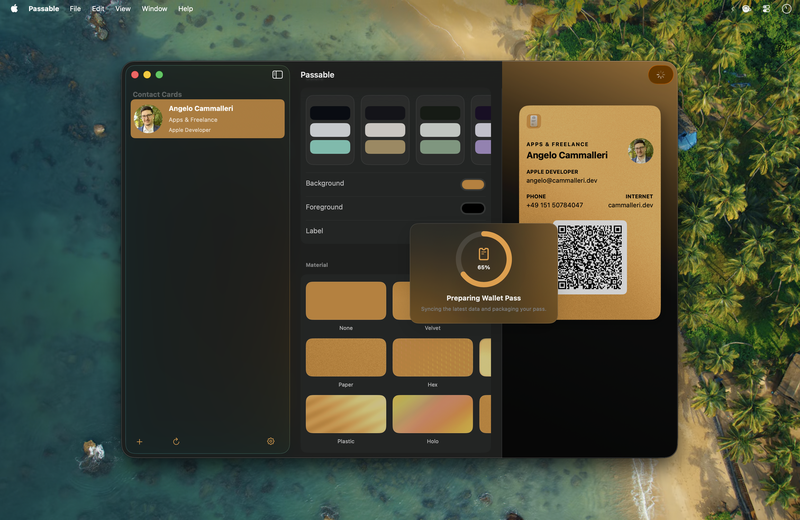Click the QR code on the pass
This screenshot has height=520, width=800.
590,258
